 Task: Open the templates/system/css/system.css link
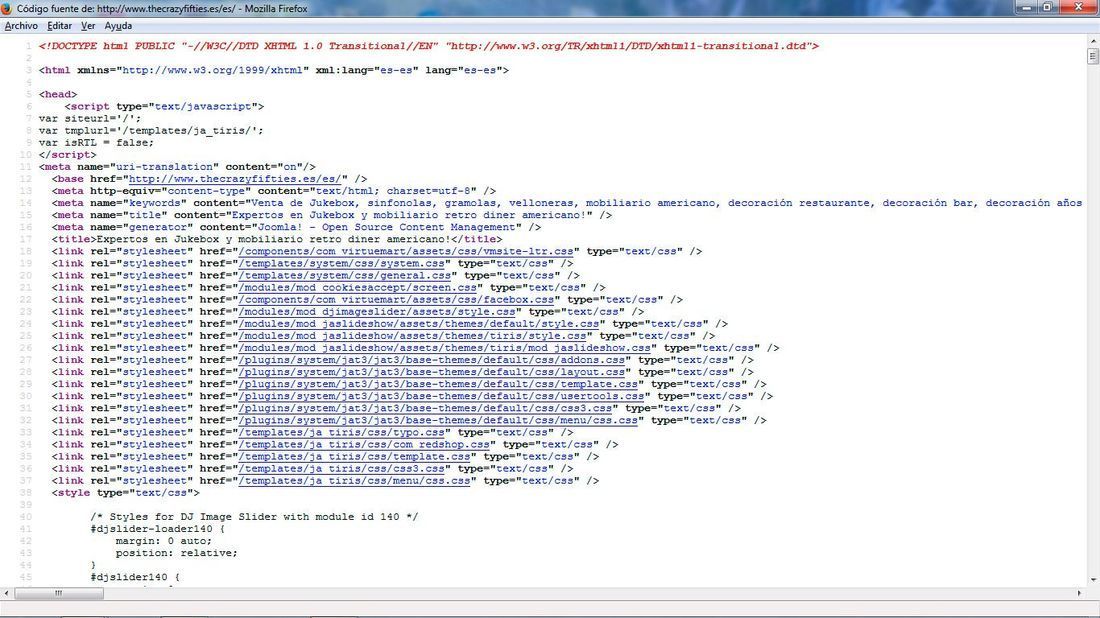click(341, 263)
